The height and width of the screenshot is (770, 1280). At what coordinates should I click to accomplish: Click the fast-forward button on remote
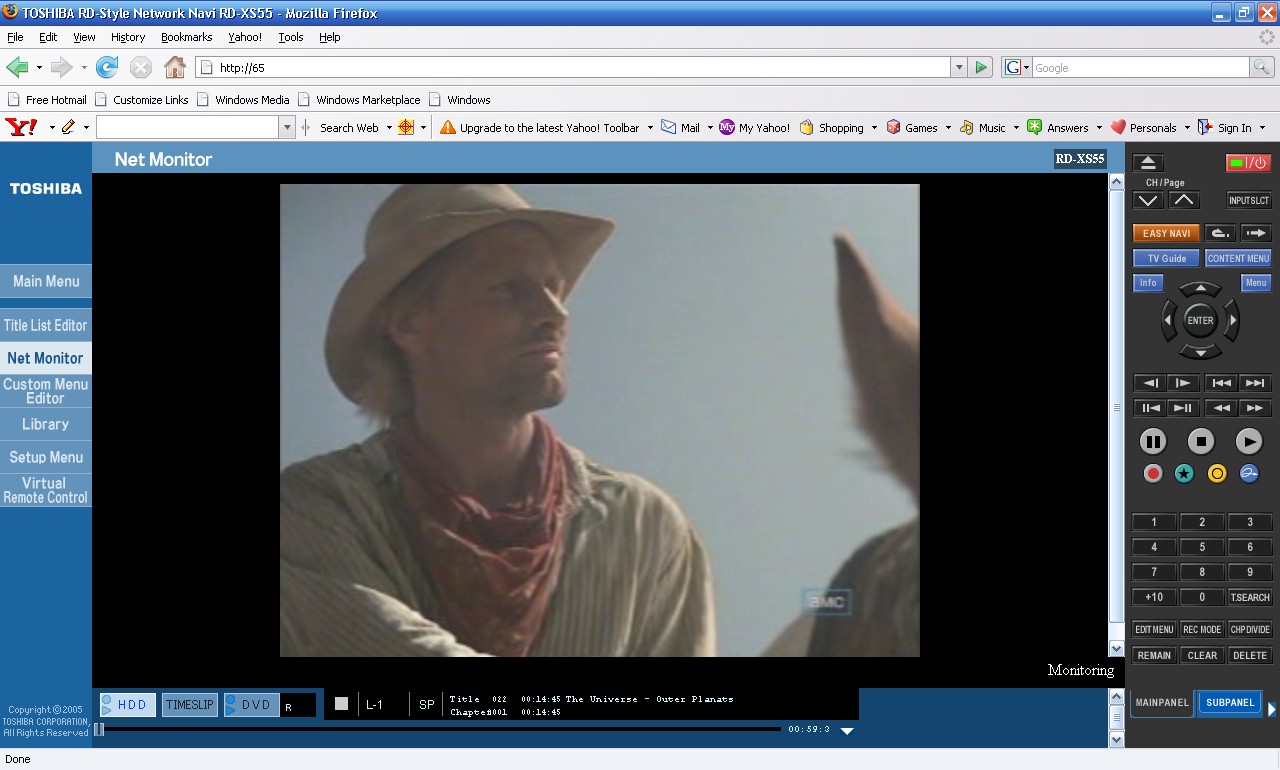1254,408
